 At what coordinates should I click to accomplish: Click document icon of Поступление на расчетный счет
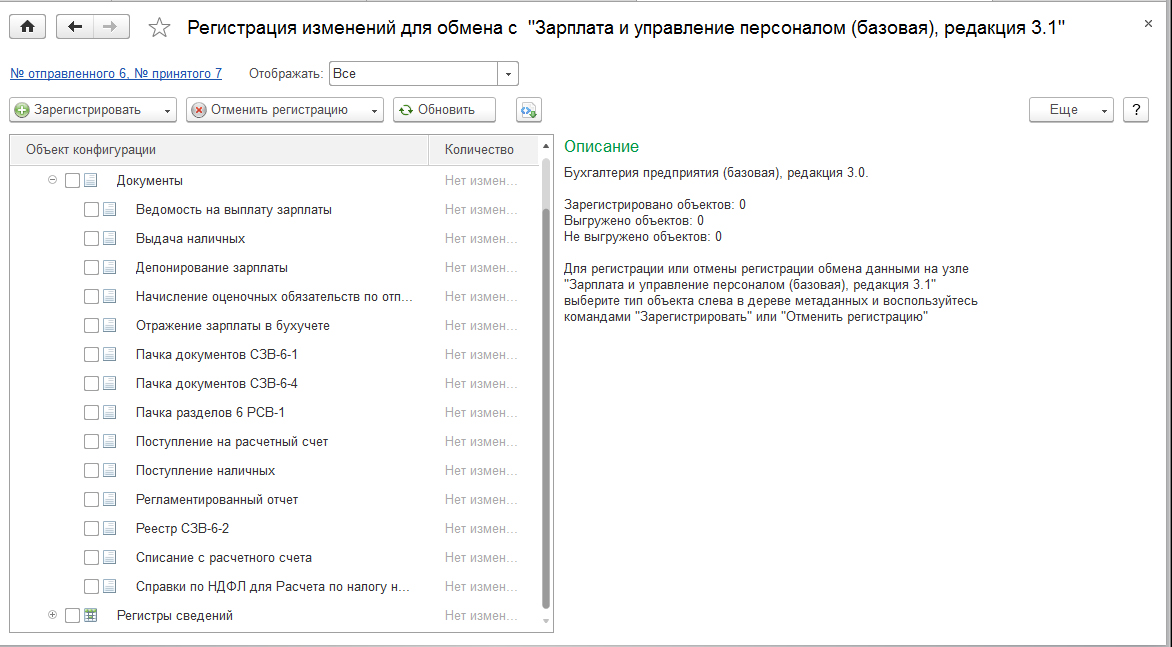110,442
